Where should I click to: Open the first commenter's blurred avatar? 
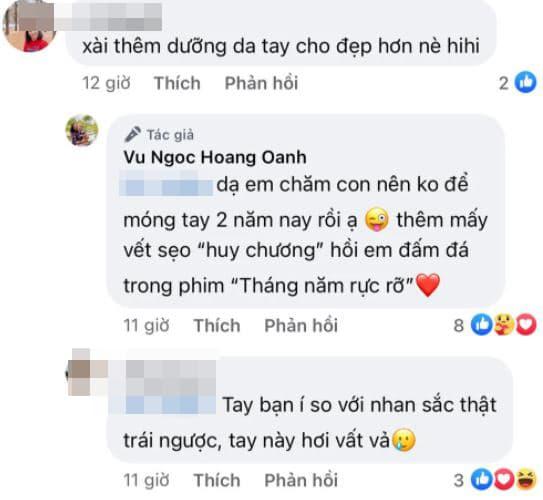[29, 26]
